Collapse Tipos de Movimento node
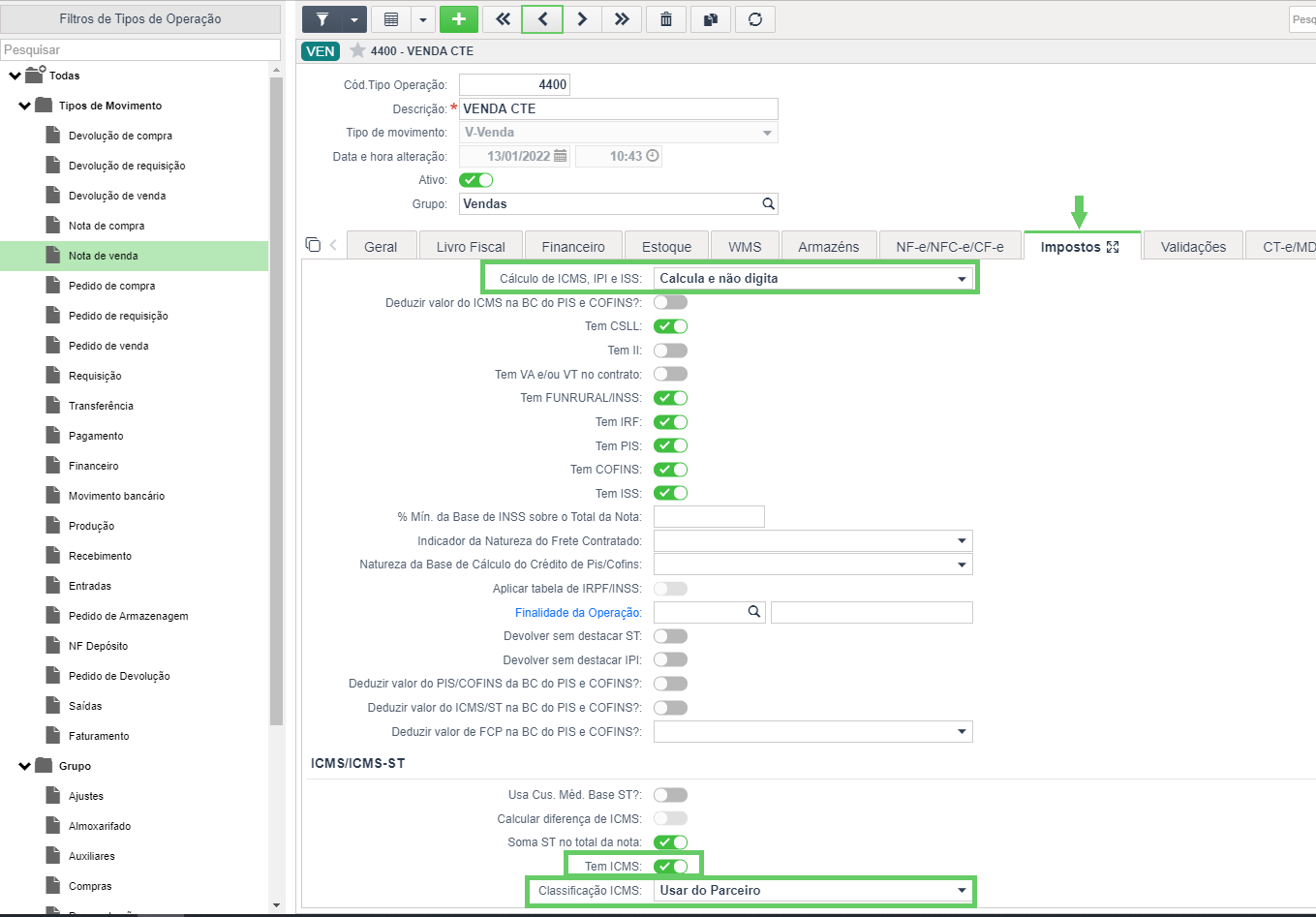The height and width of the screenshot is (917, 1316). (x=25, y=106)
